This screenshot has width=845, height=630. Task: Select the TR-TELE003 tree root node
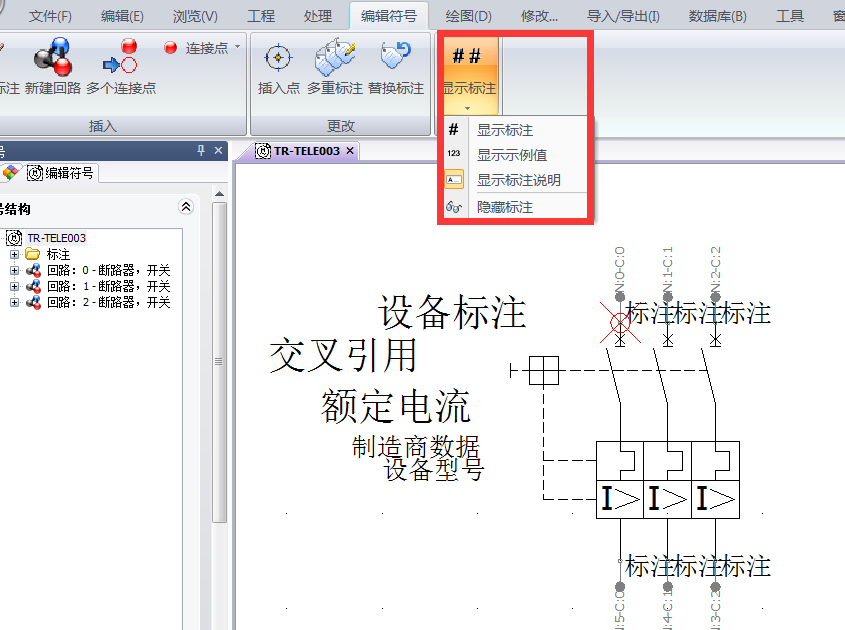56,238
